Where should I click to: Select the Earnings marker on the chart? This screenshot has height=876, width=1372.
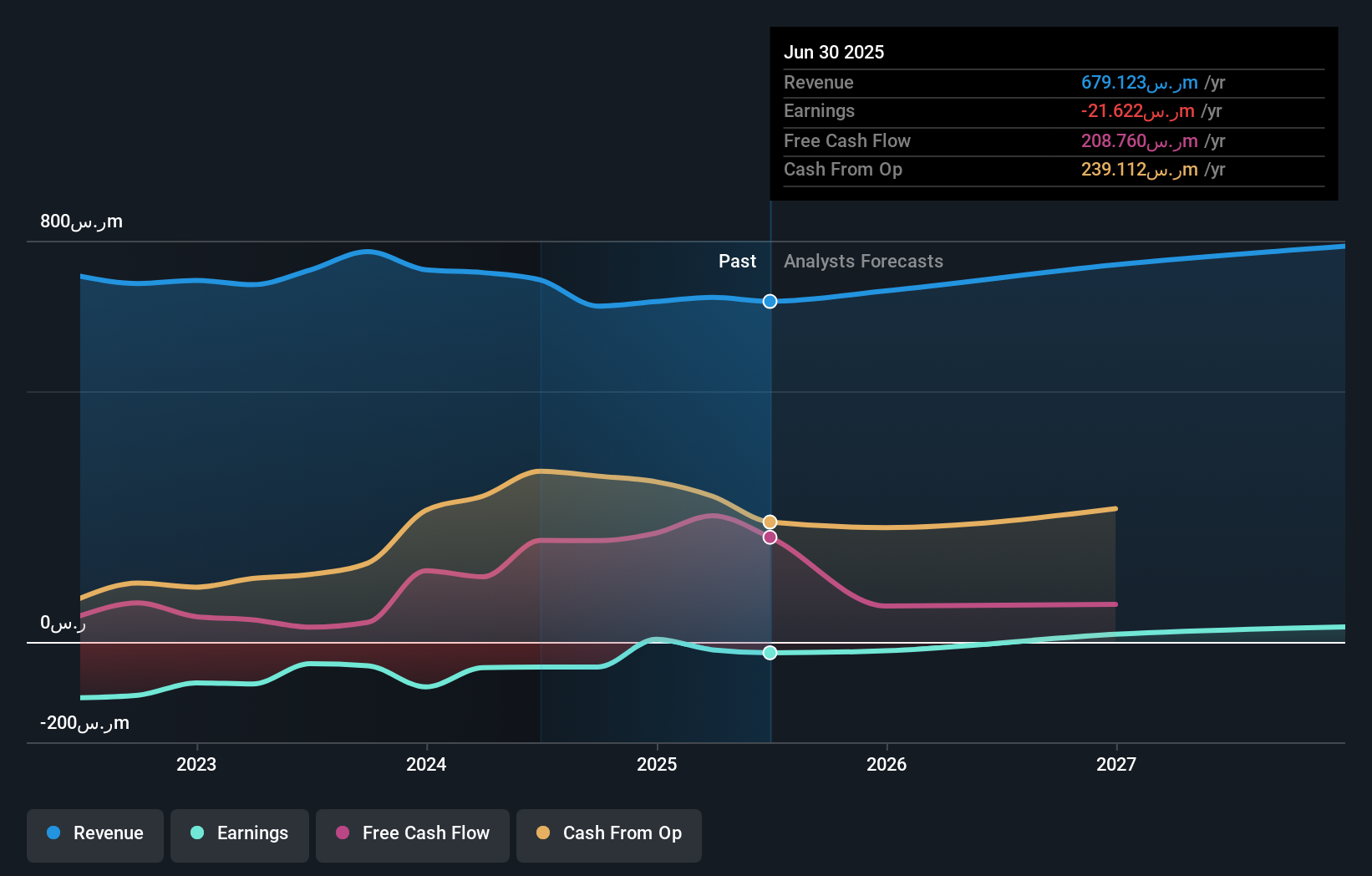(x=769, y=653)
